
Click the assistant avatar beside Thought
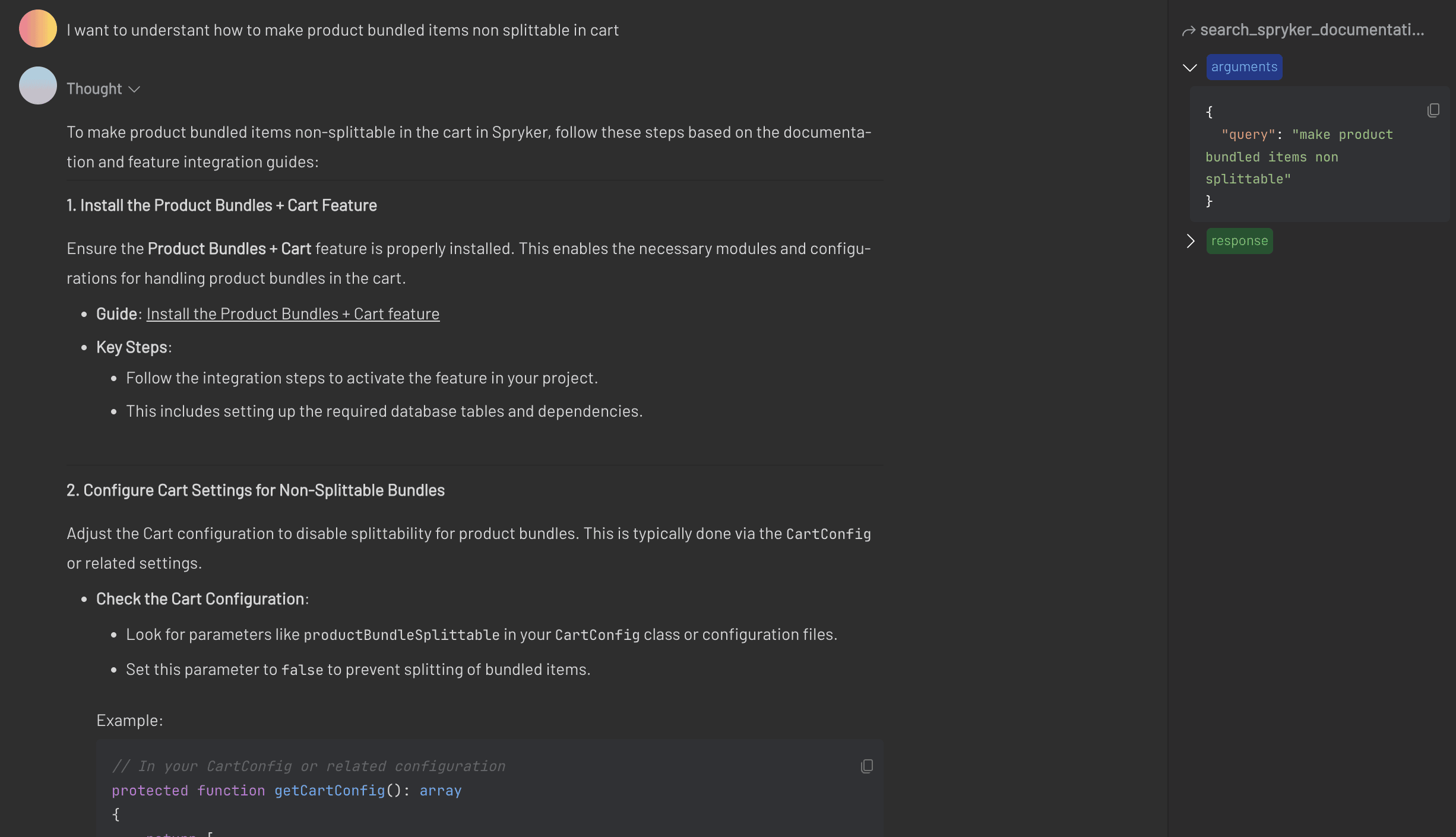point(37,85)
